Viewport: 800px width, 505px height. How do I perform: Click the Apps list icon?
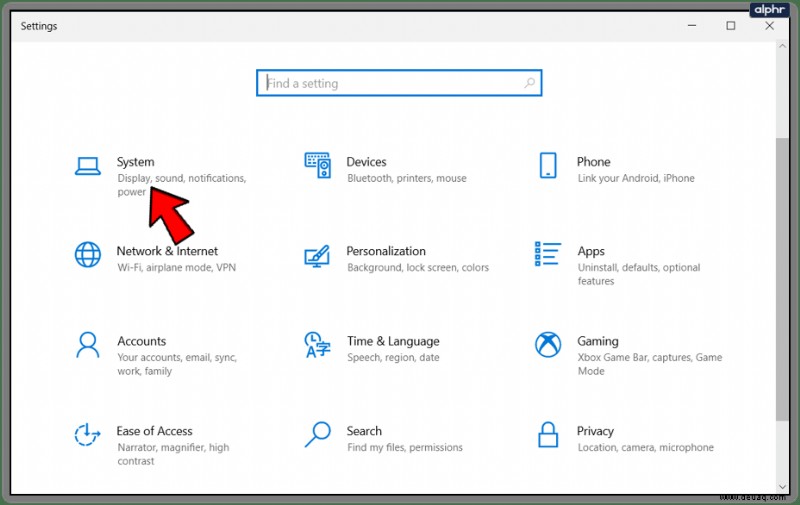click(547, 254)
